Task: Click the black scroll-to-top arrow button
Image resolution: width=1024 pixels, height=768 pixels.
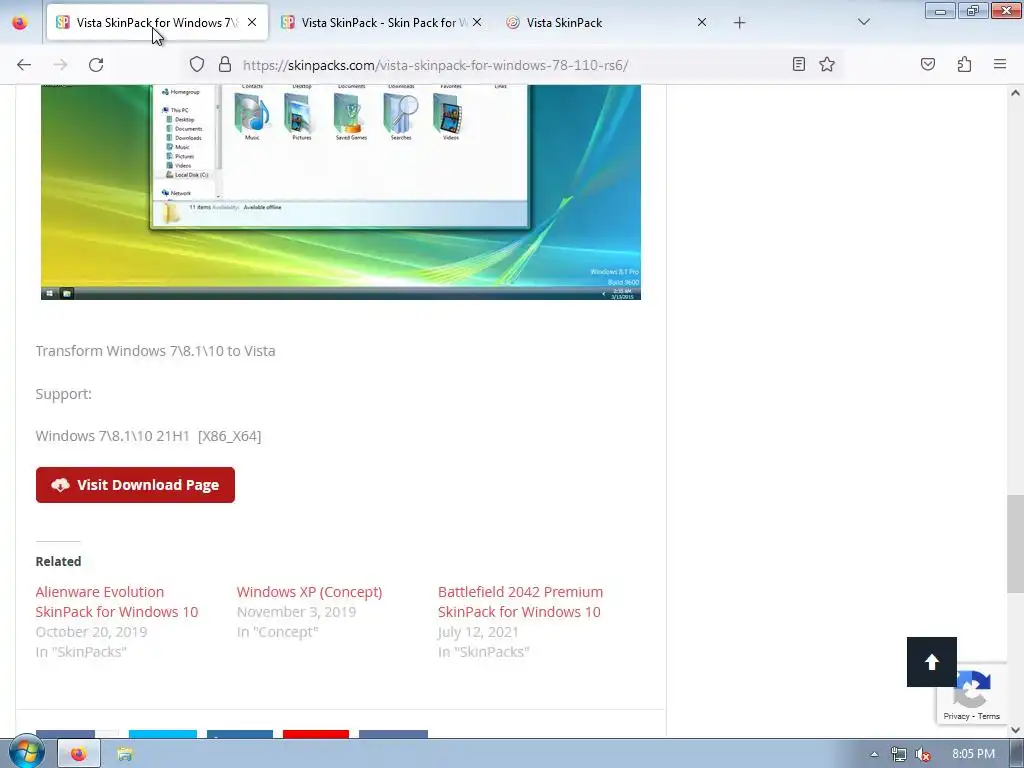Action: [932, 662]
